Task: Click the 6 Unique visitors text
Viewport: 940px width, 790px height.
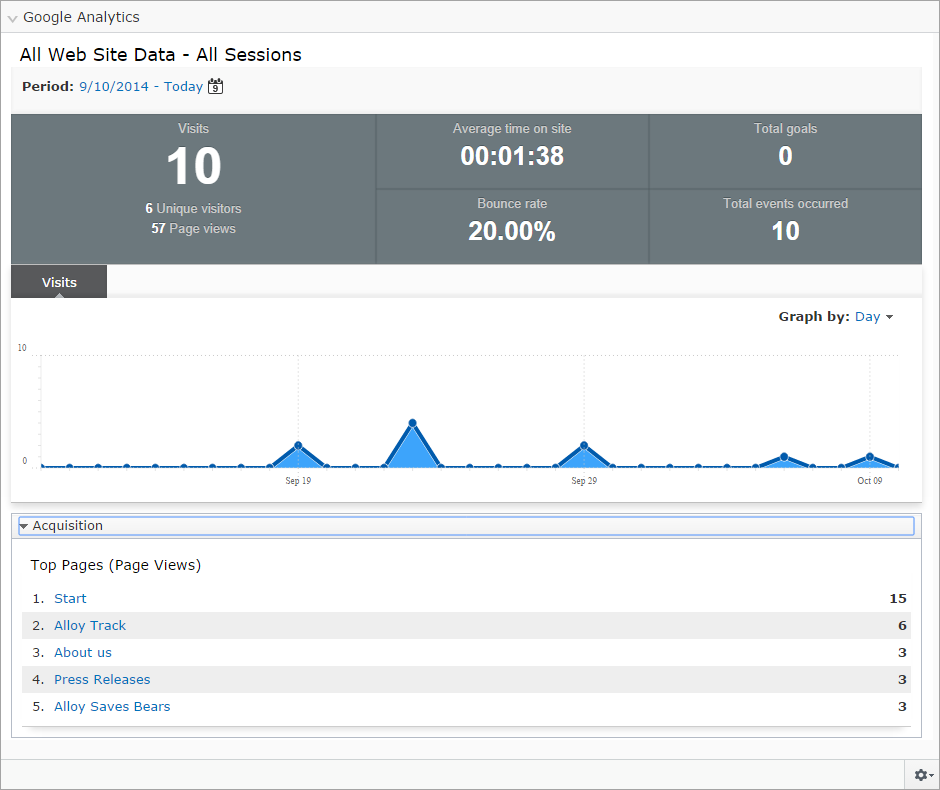Action: pos(193,209)
